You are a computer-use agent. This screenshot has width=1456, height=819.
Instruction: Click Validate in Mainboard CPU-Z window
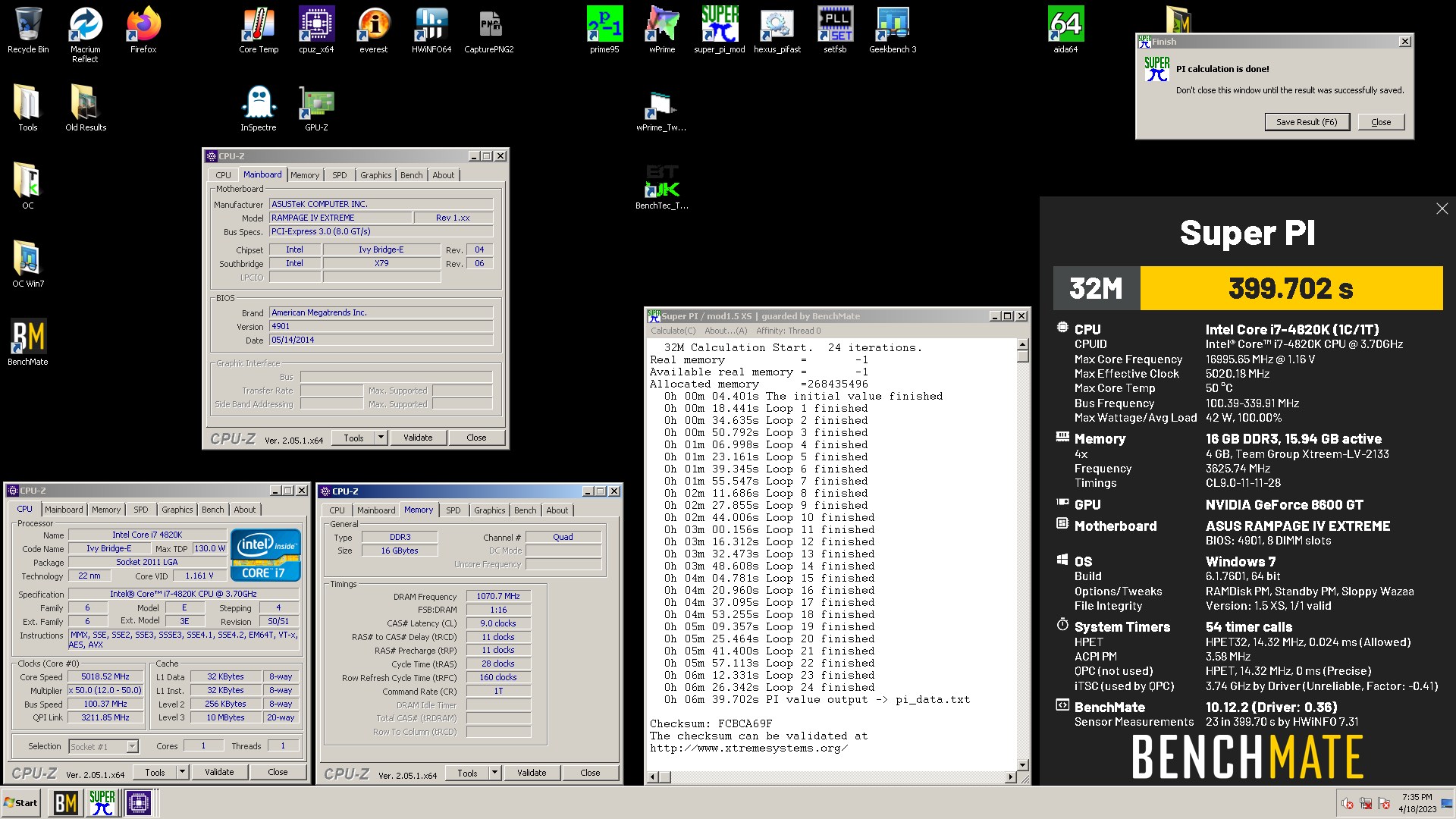tap(418, 438)
